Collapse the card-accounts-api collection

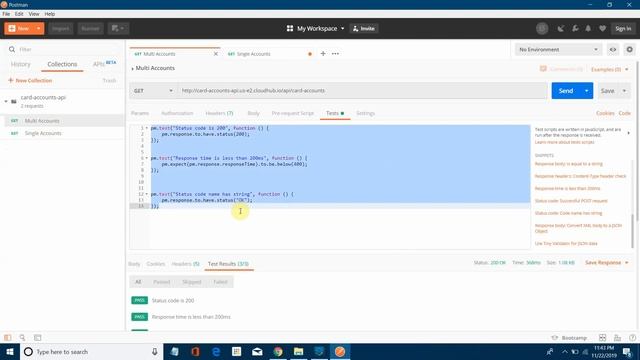pos(6,101)
